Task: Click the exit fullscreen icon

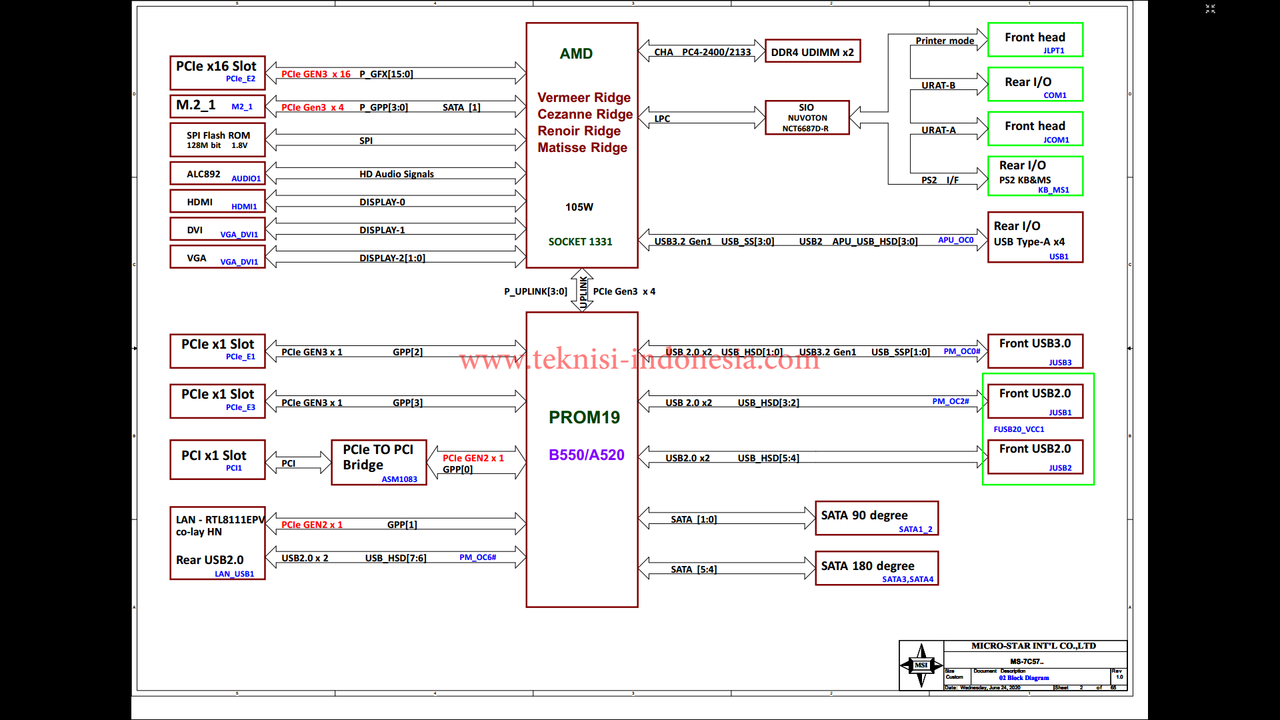Action: pos(1210,8)
